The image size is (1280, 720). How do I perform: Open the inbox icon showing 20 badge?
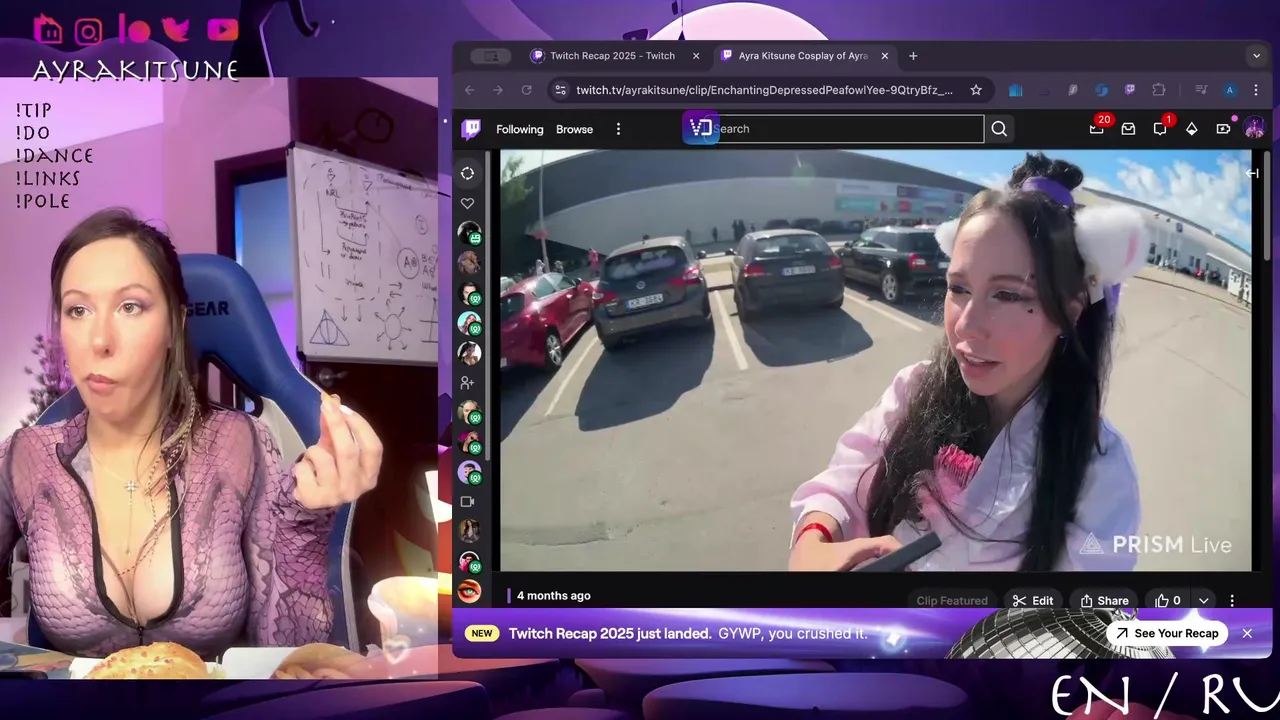click(1097, 128)
